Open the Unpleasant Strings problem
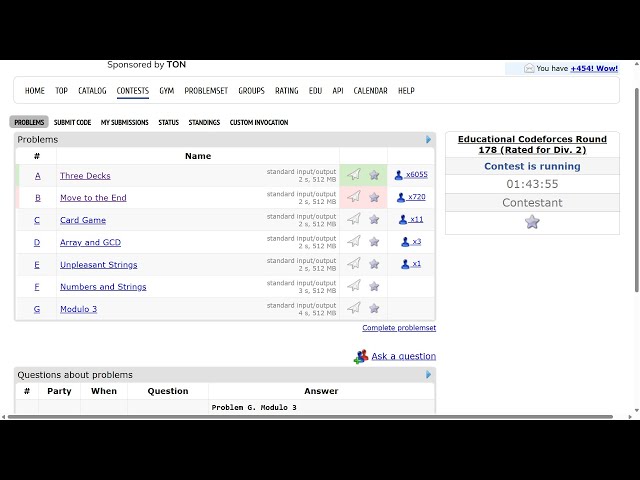Viewport: 640px width, 480px height. click(x=98, y=264)
